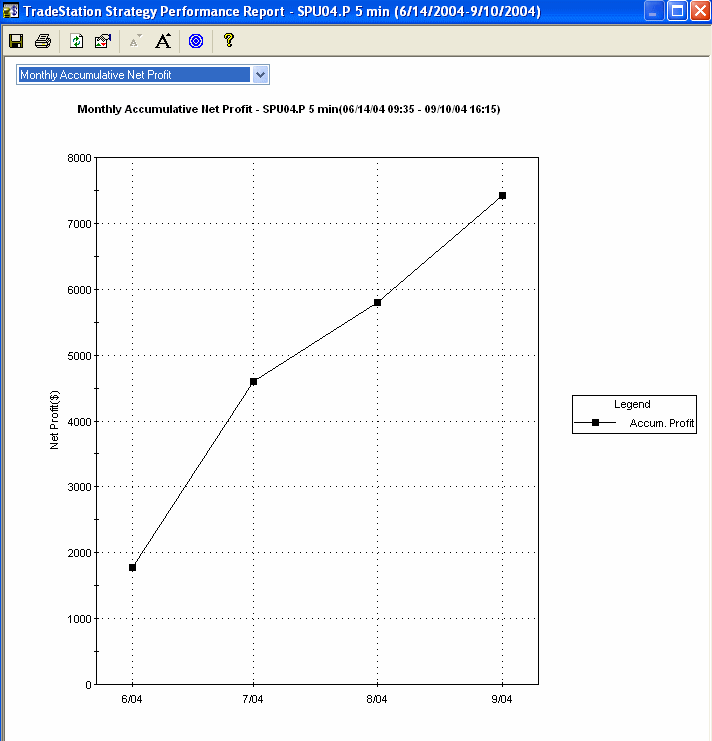Open help with the yellow question mark
The width and height of the screenshot is (712, 741).
coord(229,40)
